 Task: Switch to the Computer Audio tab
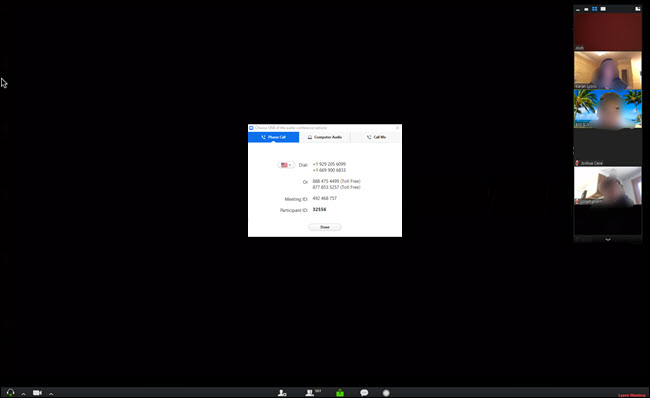(x=325, y=137)
